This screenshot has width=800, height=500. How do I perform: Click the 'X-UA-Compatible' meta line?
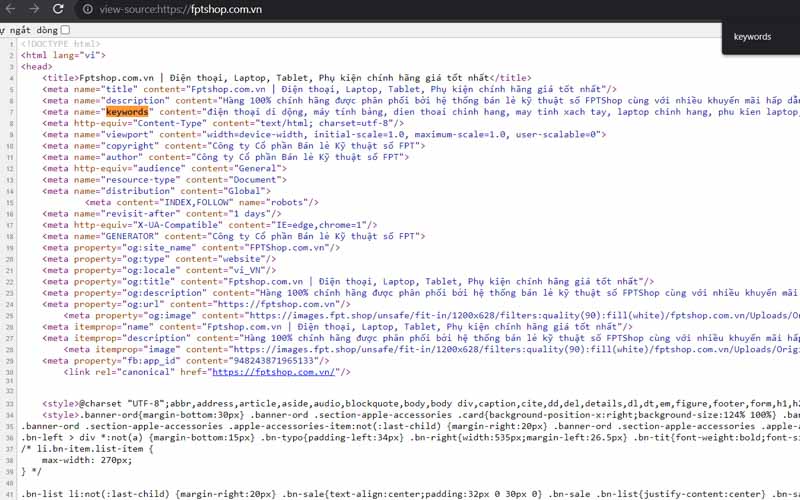point(210,225)
